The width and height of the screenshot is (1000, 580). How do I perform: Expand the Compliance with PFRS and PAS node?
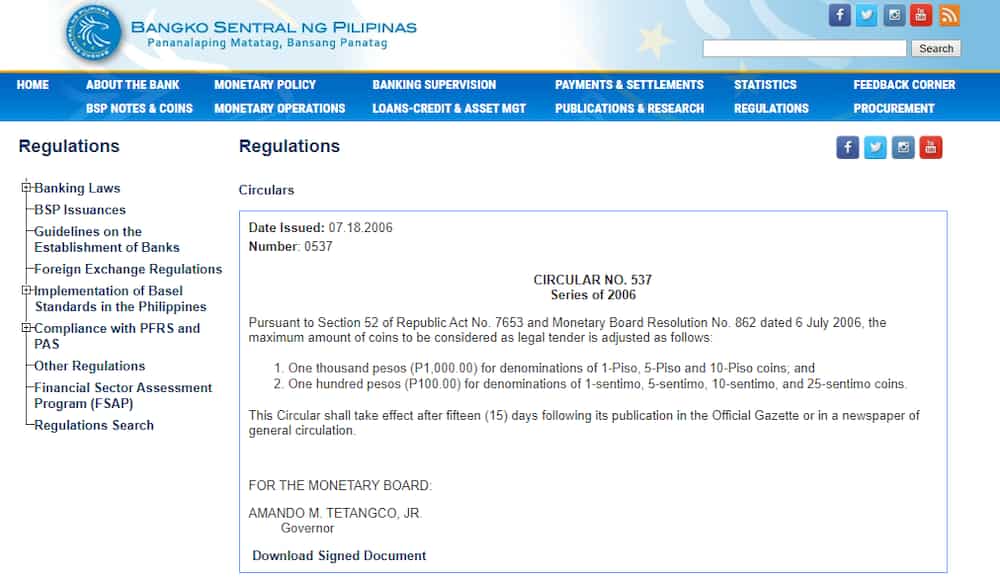[x=26, y=328]
